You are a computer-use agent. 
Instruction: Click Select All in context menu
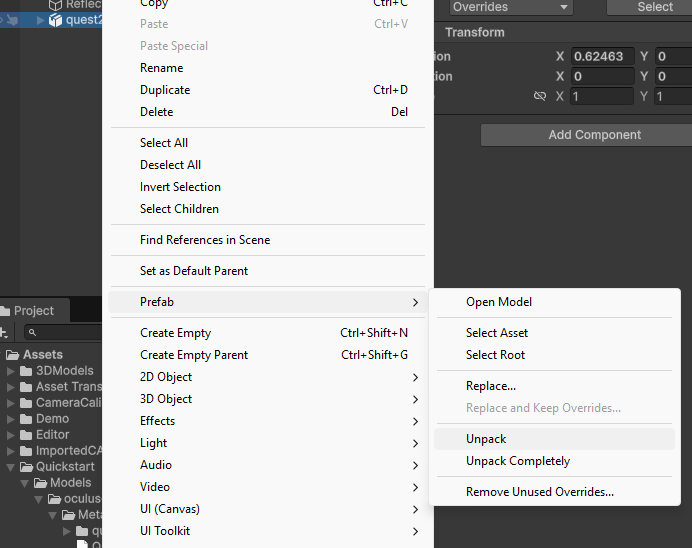click(x=268, y=143)
